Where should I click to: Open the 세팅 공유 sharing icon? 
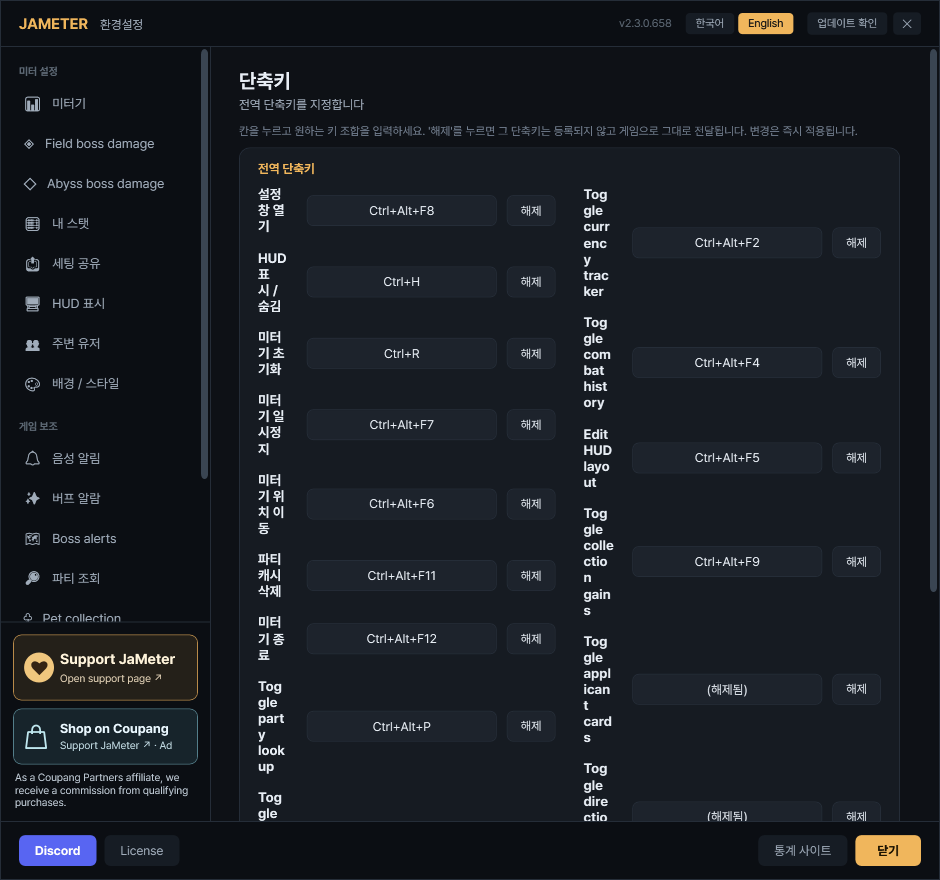click(x=32, y=264)
